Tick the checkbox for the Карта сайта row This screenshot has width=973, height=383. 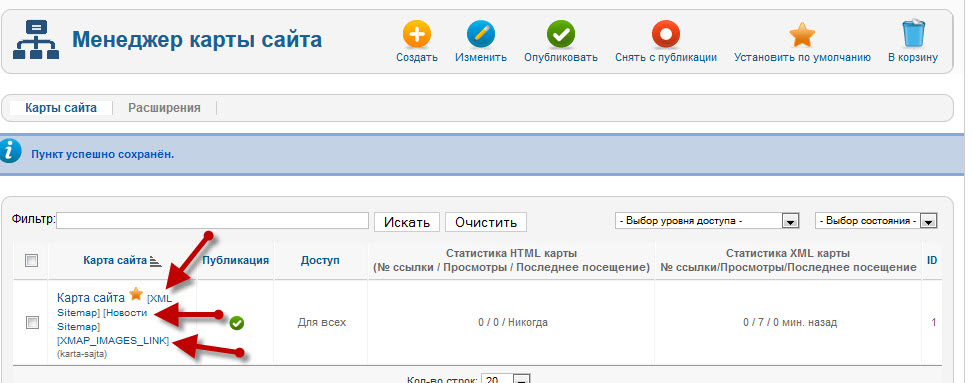pos(32,322)
